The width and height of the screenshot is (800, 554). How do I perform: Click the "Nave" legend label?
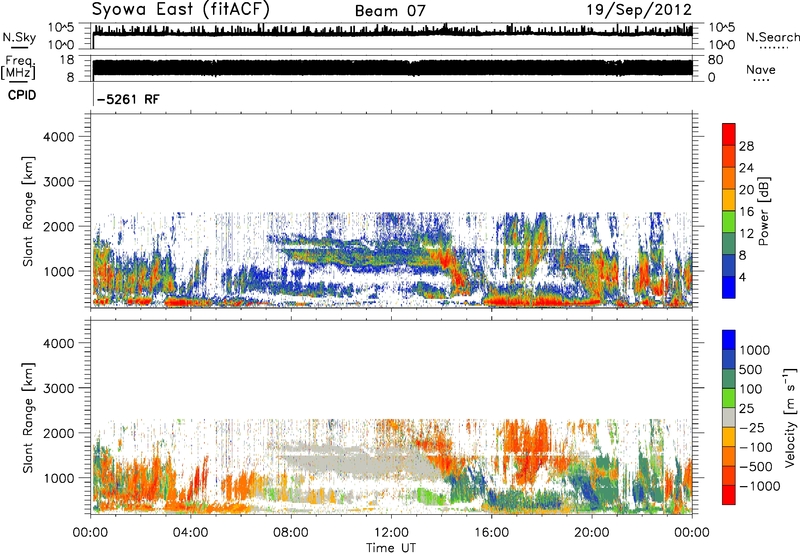(760, 70)
